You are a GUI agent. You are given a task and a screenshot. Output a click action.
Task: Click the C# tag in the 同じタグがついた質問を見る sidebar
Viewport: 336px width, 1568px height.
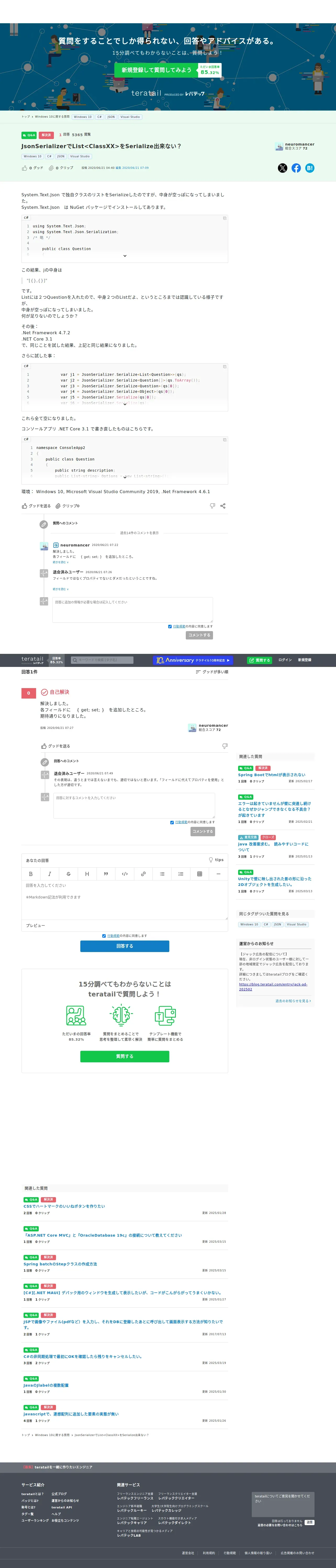pyautogui.click(x=266, y=924)
